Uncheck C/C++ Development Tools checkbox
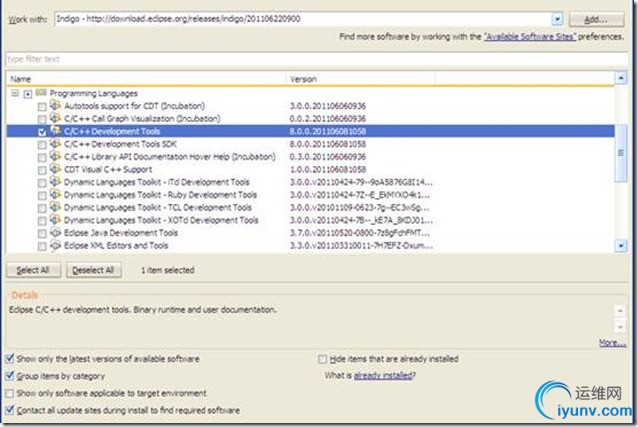This screenshot has height=427, width=638. click(x=42, y=132)
